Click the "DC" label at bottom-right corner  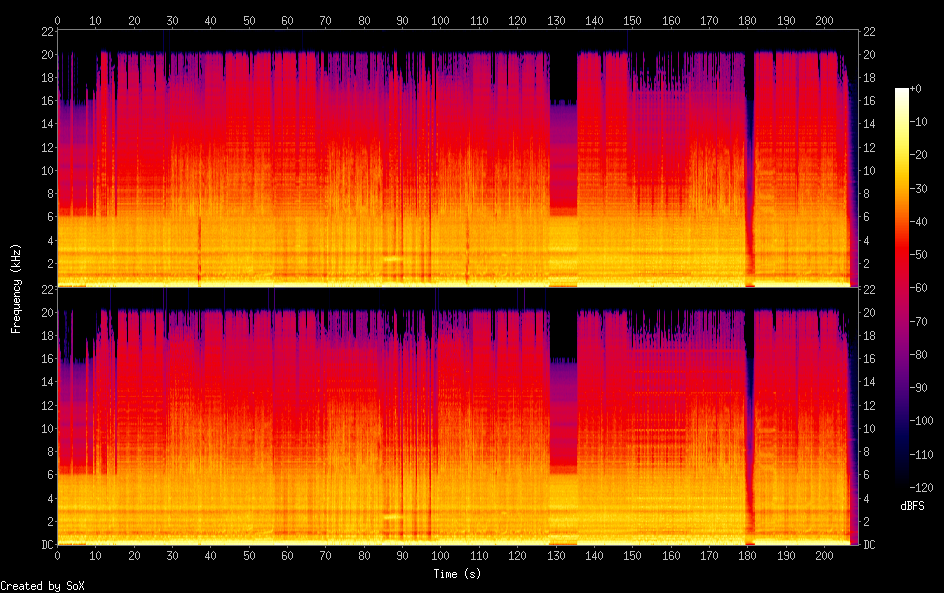click(870, 545)
